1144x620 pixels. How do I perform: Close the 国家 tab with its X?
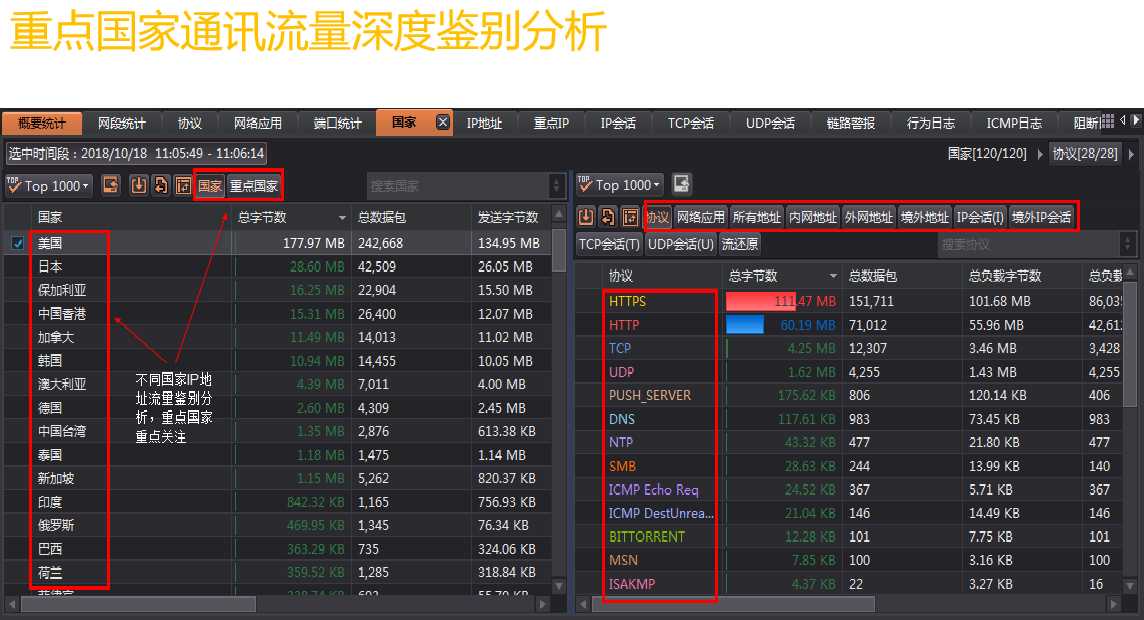pyautogui.click(x=442, y=122)
